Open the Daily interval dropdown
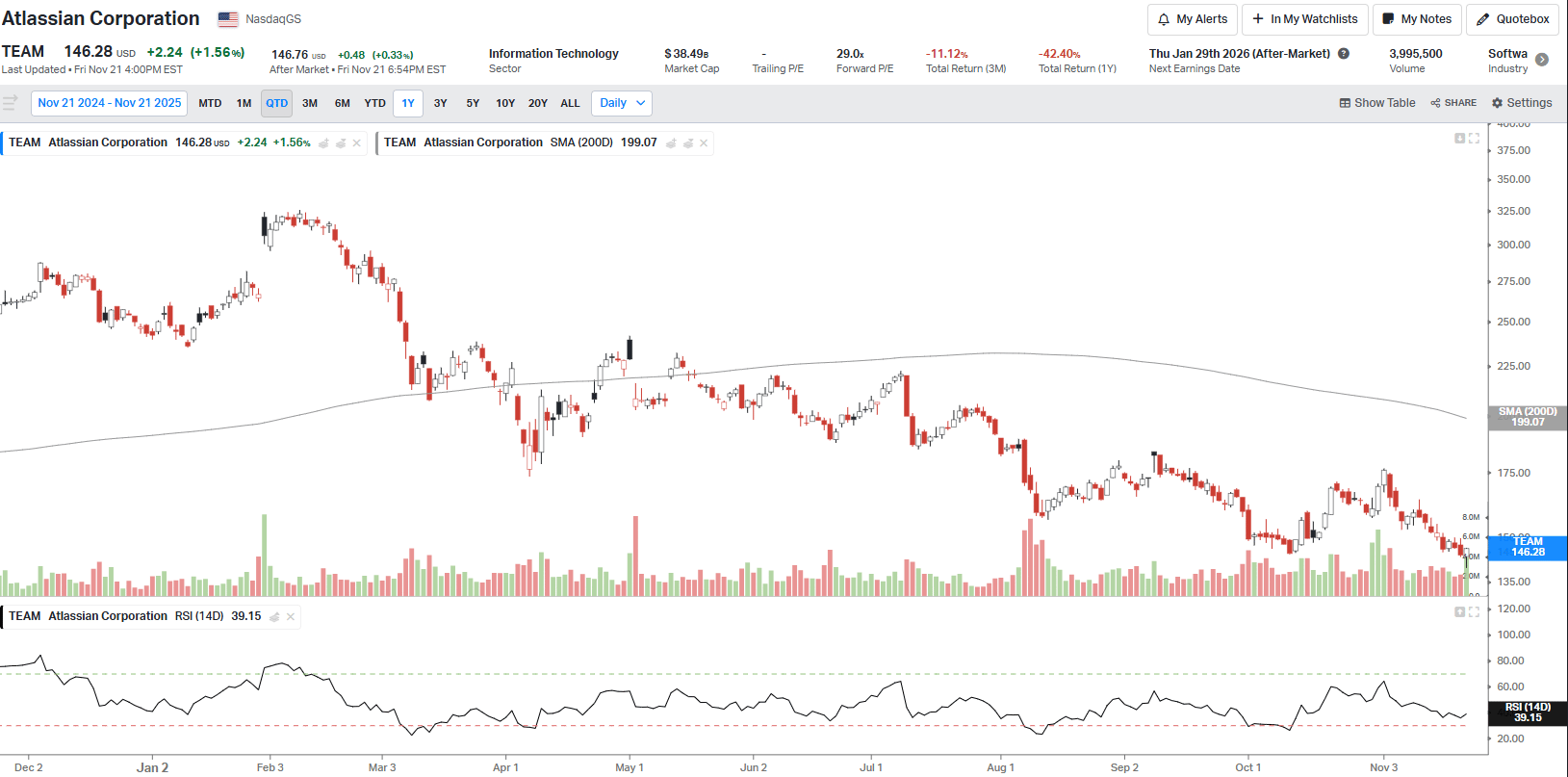This screenshot has height=777, width=1568. (x=622, y=103)
